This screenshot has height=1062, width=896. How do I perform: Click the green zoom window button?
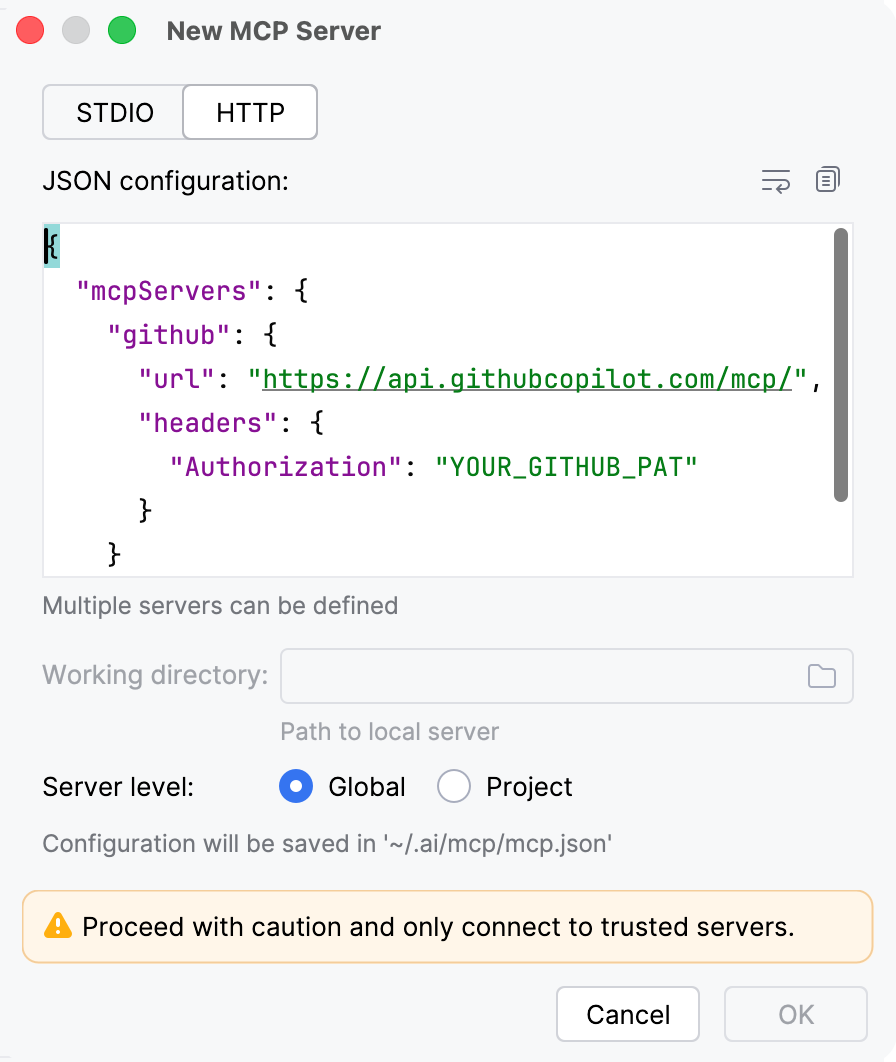click(x=122, y=30)
